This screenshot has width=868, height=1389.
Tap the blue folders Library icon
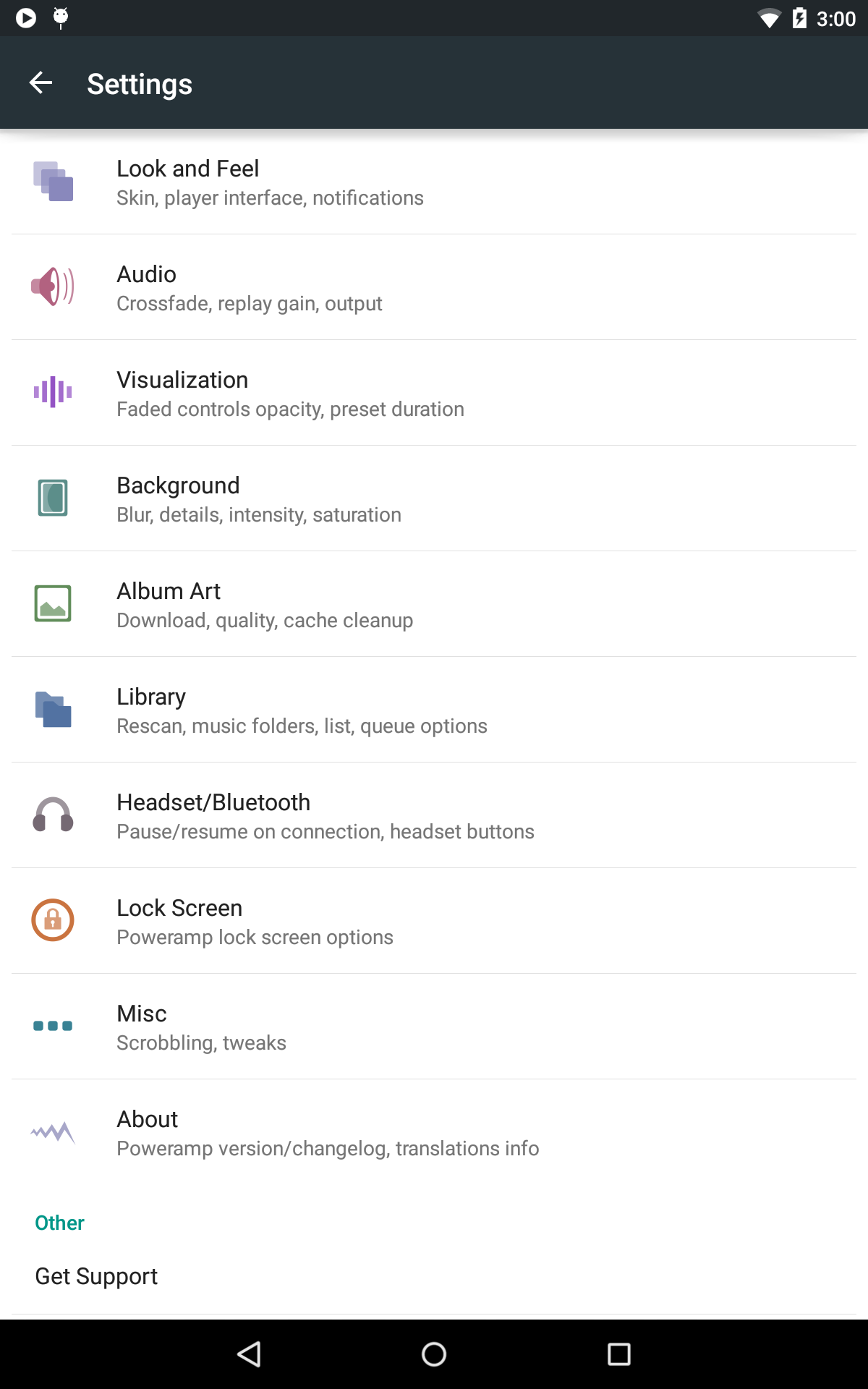pos(53,709)
